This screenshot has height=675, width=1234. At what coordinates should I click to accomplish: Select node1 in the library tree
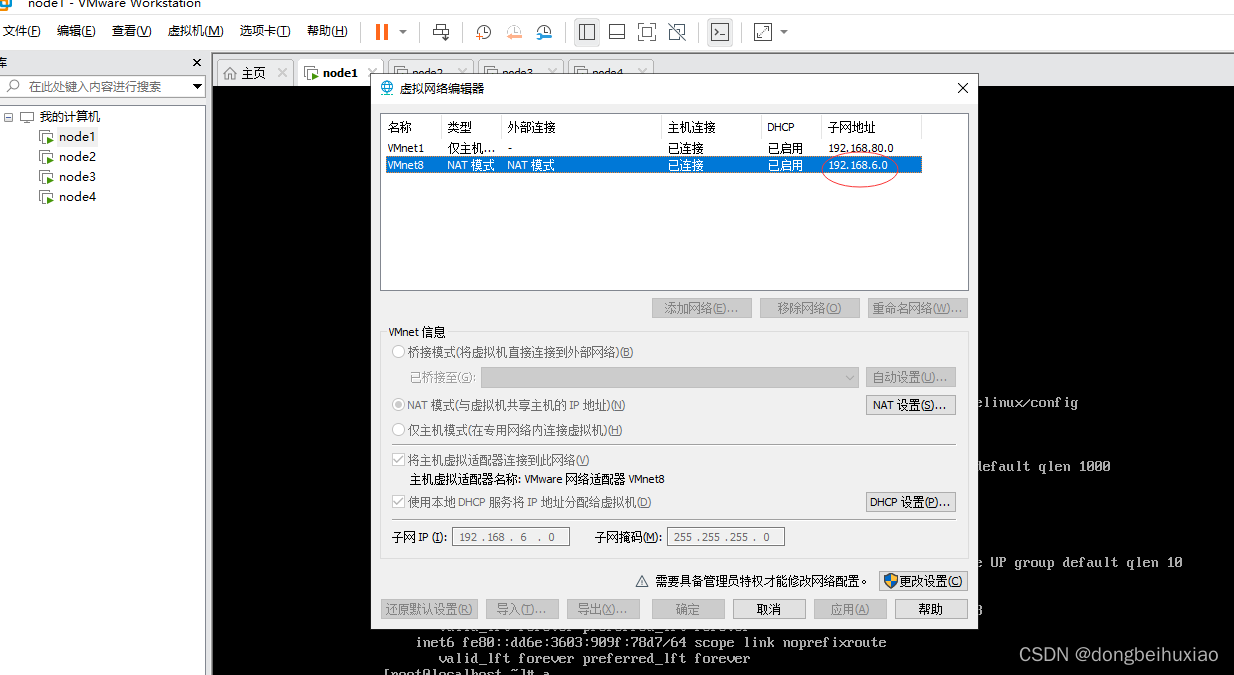click(x=77, y=137)
